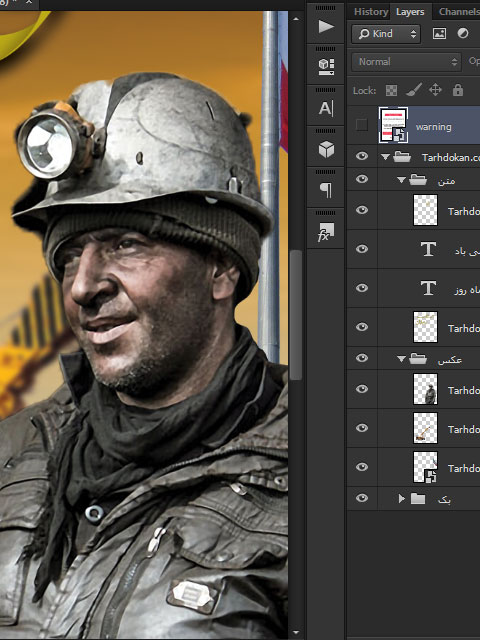Open the Paragraph panel icon
Viewport: 480px width, 640px height.
pyautogui.click(x=326, y=190)
